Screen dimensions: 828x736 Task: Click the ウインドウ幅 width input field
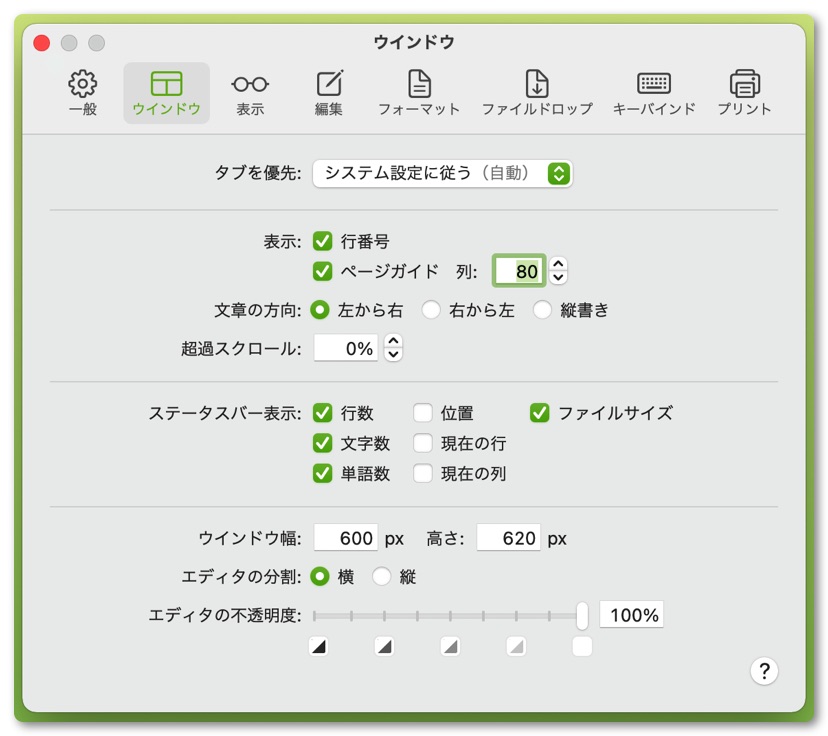pos(346,538)
